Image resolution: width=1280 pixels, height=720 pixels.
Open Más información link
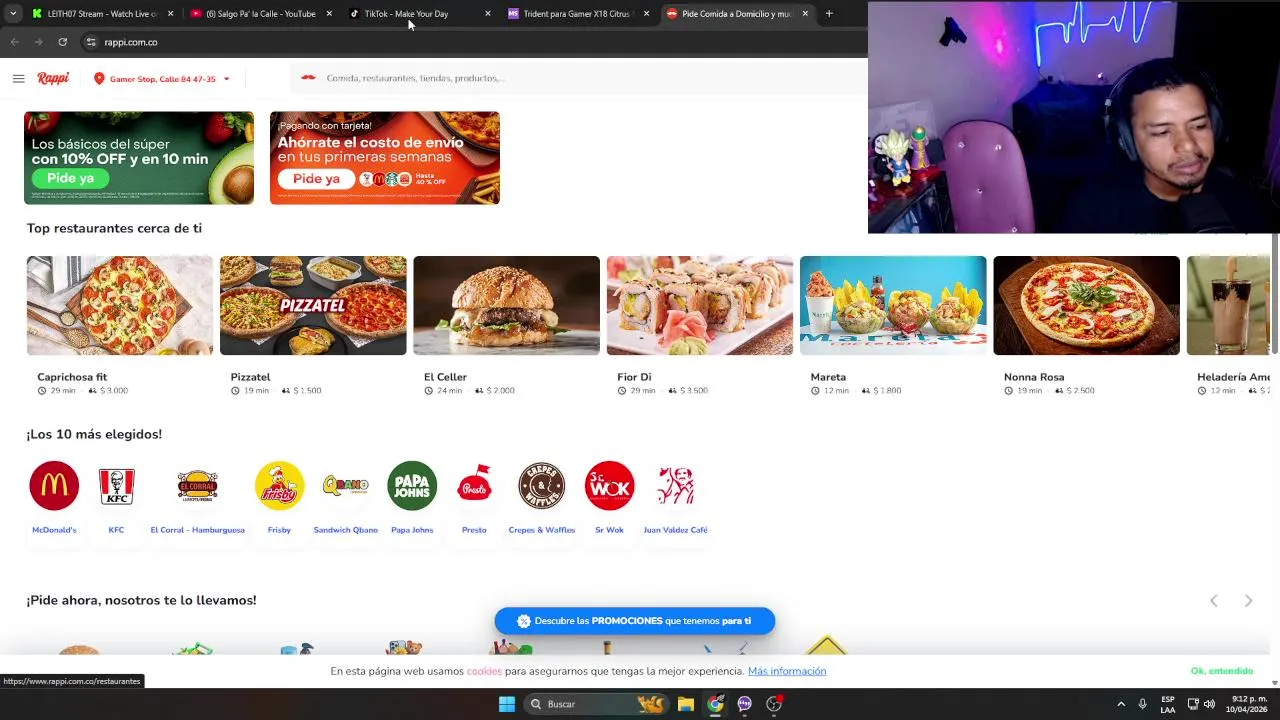[787, 671]
